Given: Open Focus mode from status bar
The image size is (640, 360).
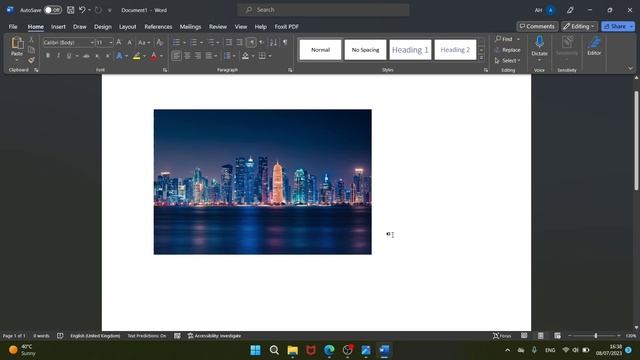Looking at the screenshot, I should click(502, 336).
